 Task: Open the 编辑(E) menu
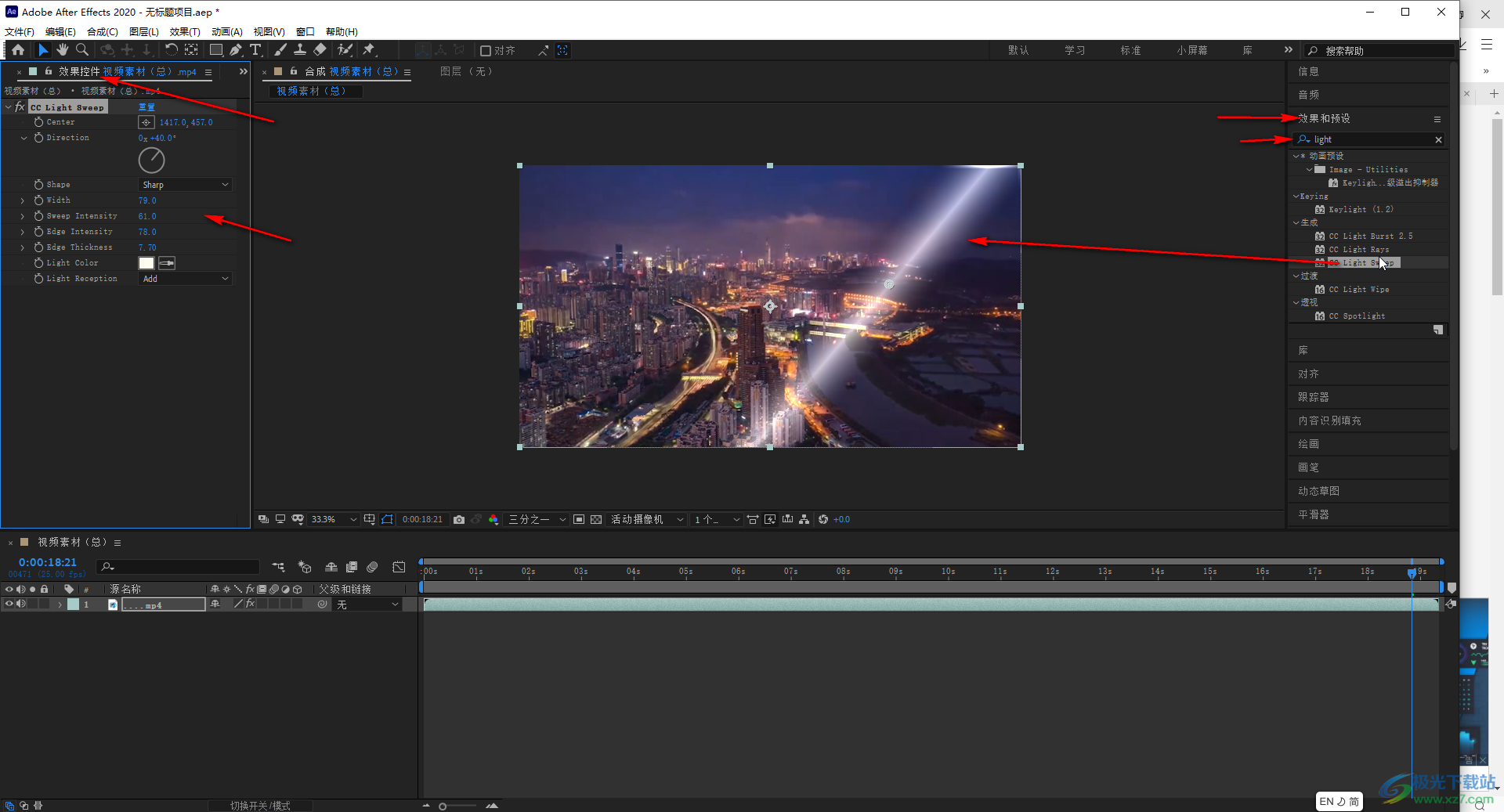[x=60, y=32]
